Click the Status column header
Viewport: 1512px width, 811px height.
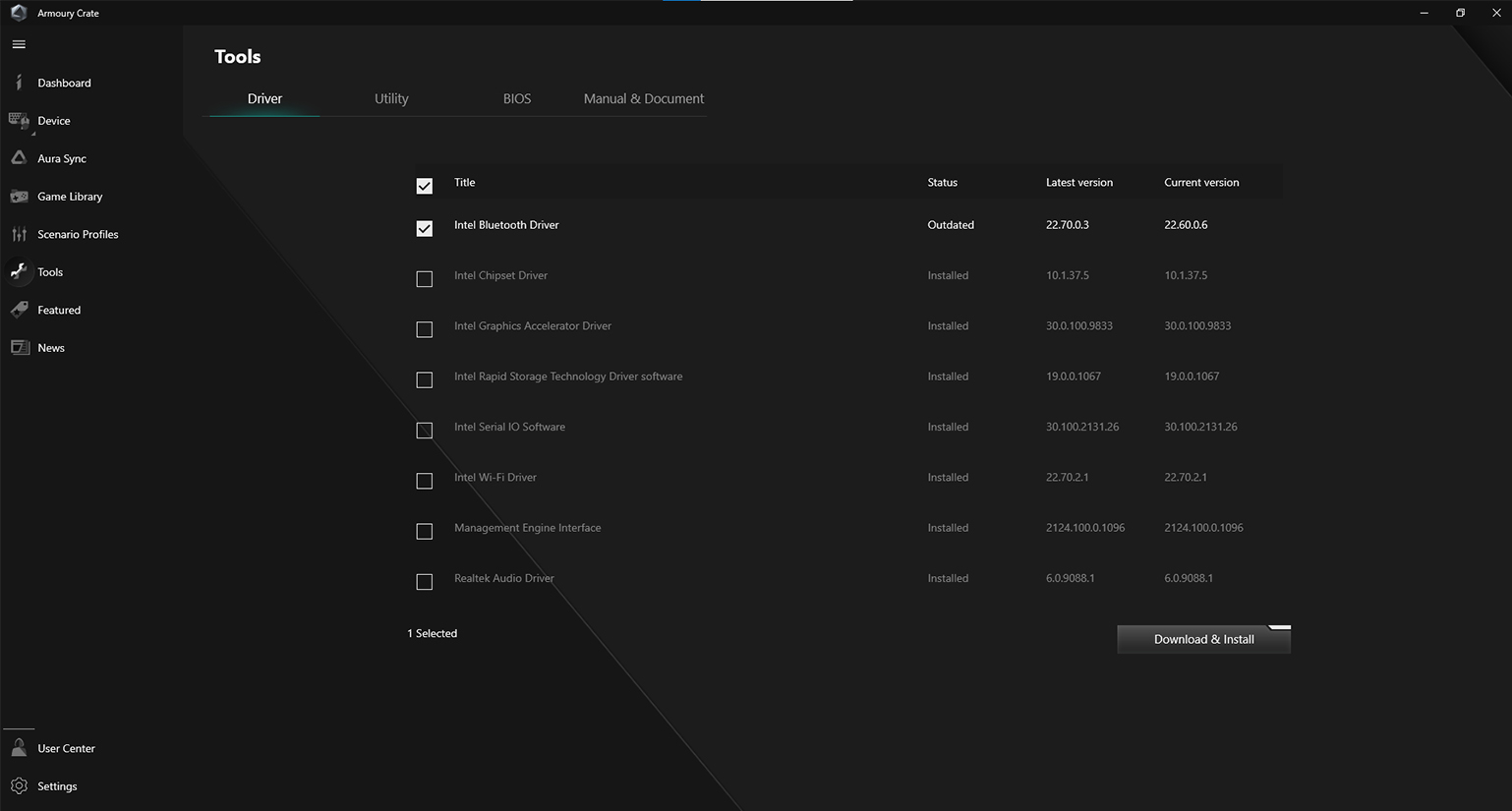pos(942,183)
